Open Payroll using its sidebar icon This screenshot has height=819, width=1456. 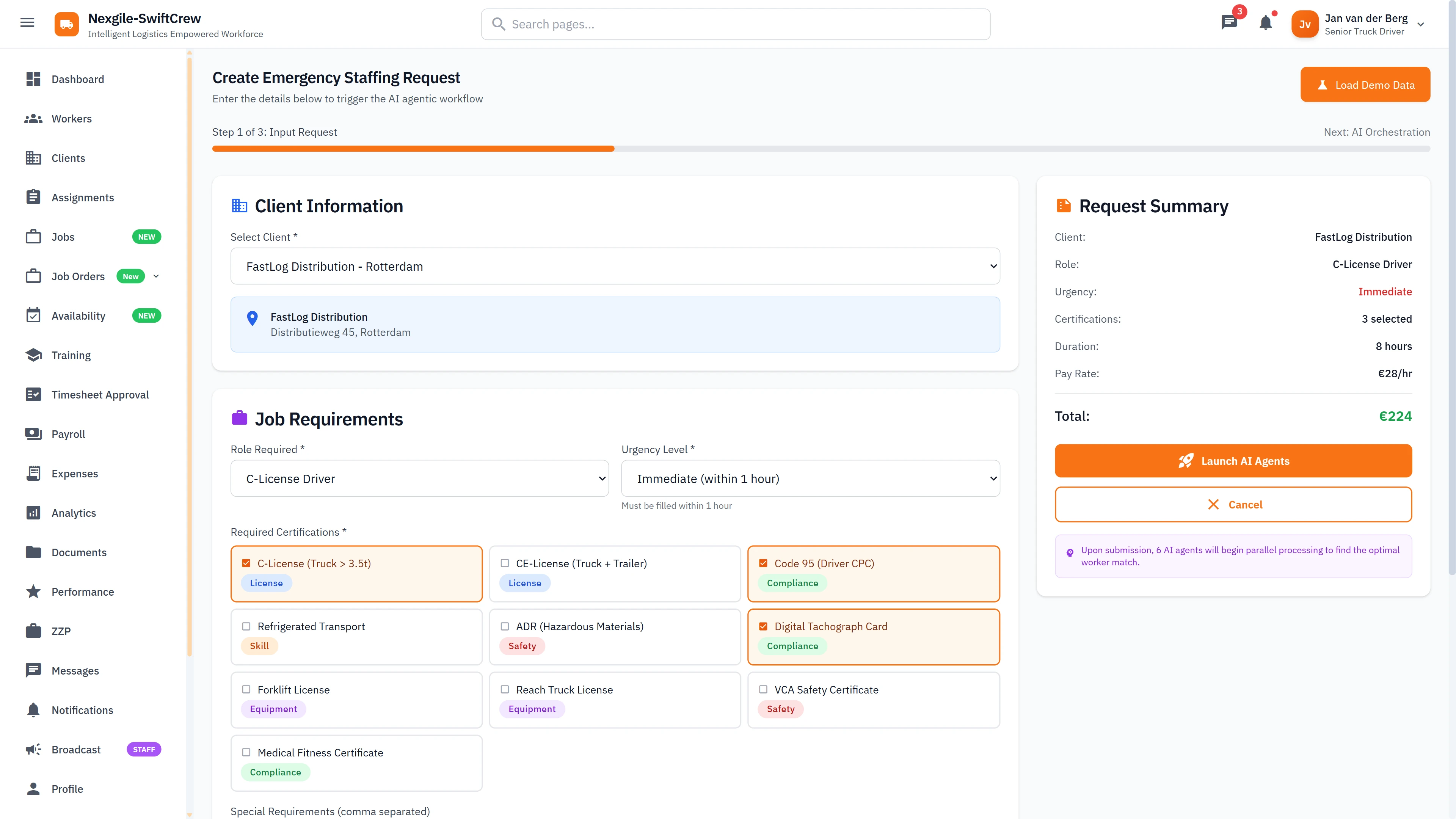[33, 433]
